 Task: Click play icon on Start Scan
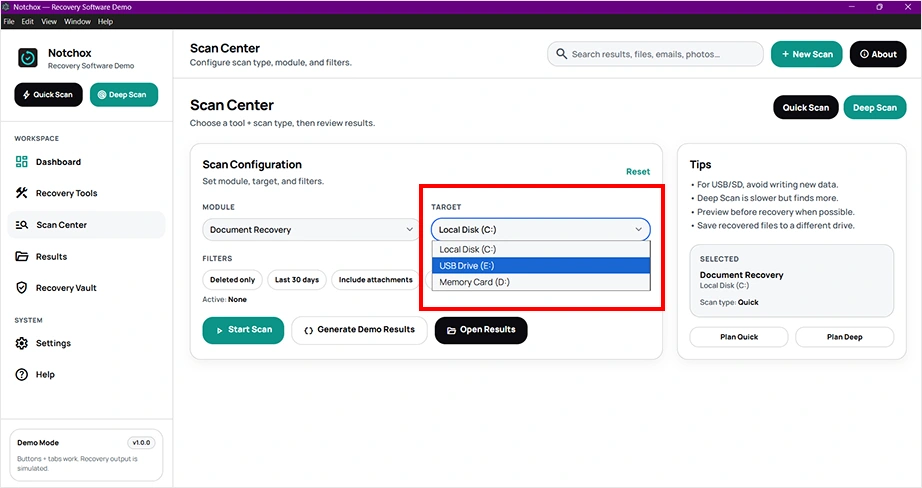(219, 330)
